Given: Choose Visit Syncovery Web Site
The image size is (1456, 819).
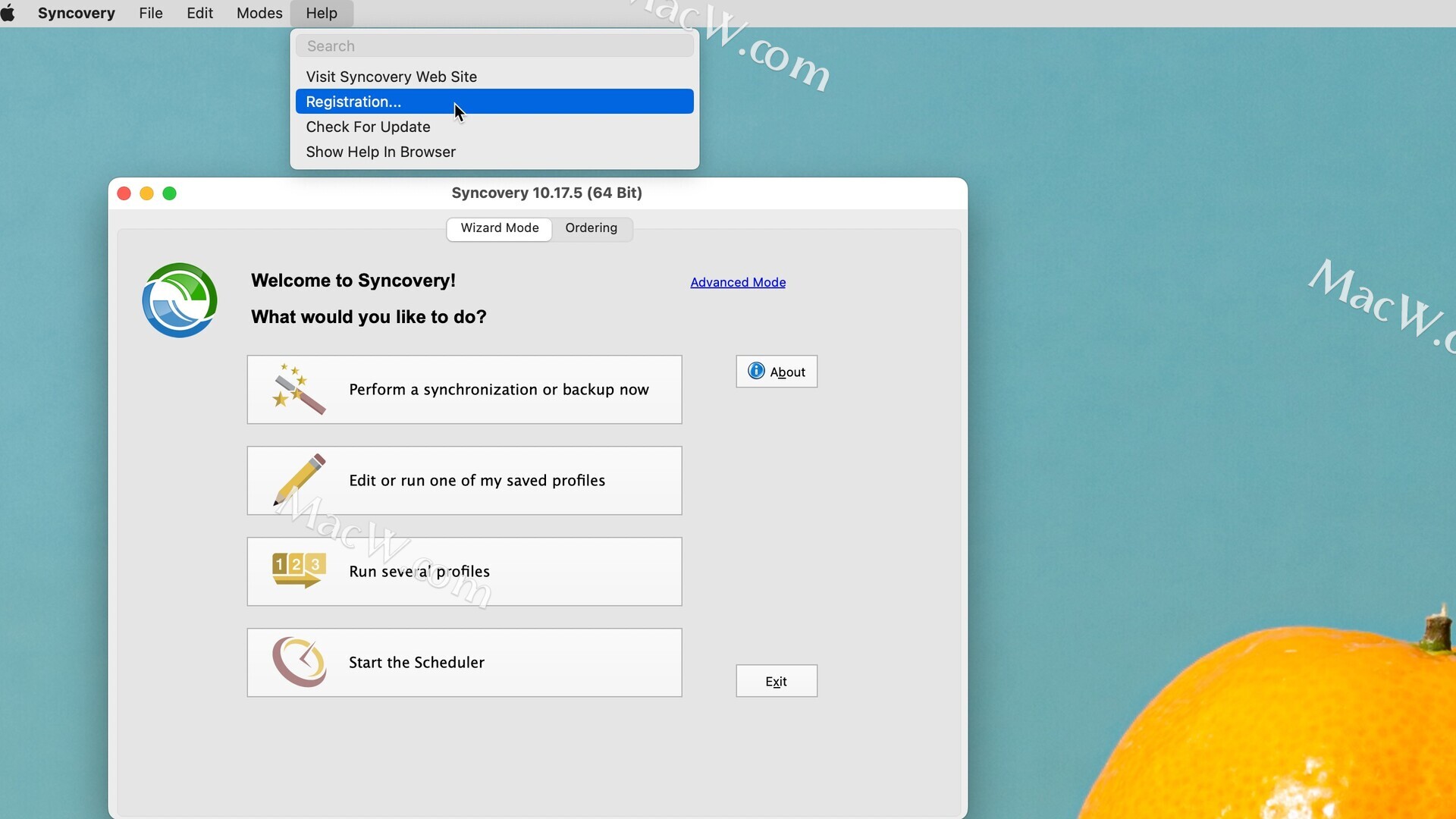Looking at the screenshot, I should click(494, 77).
